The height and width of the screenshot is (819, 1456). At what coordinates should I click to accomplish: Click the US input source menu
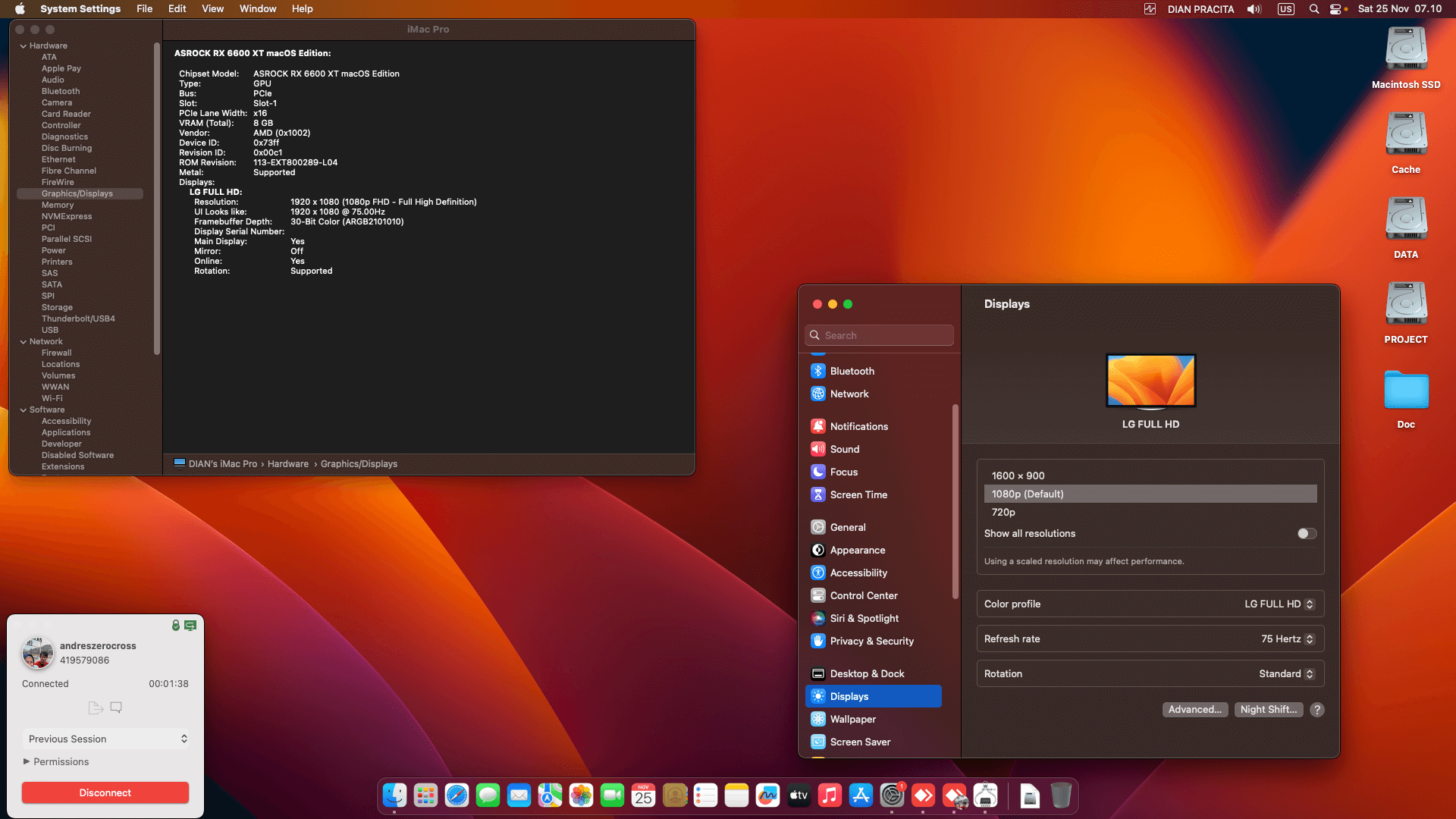1286,9
